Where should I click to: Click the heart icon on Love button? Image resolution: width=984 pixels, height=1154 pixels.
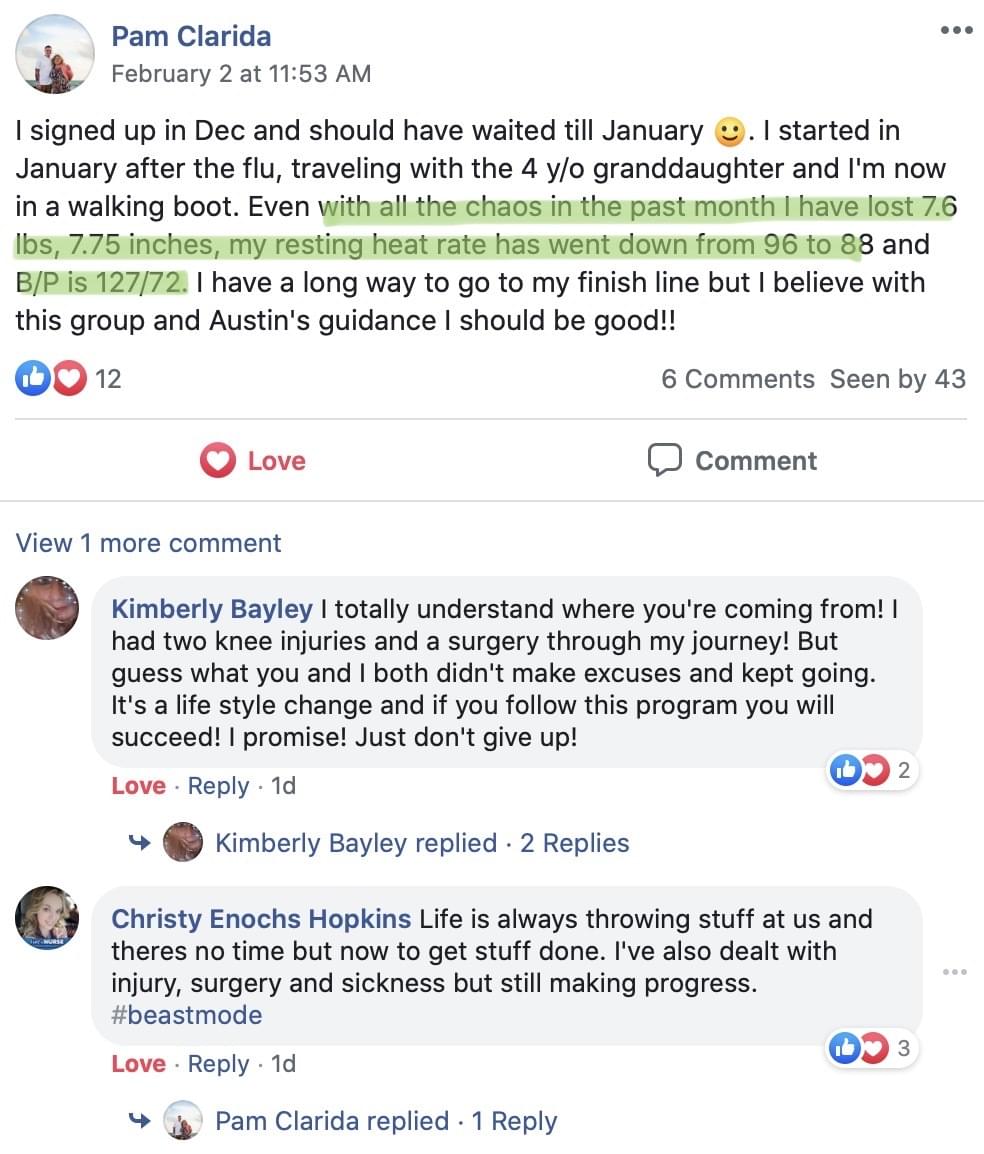coord(216,460)
